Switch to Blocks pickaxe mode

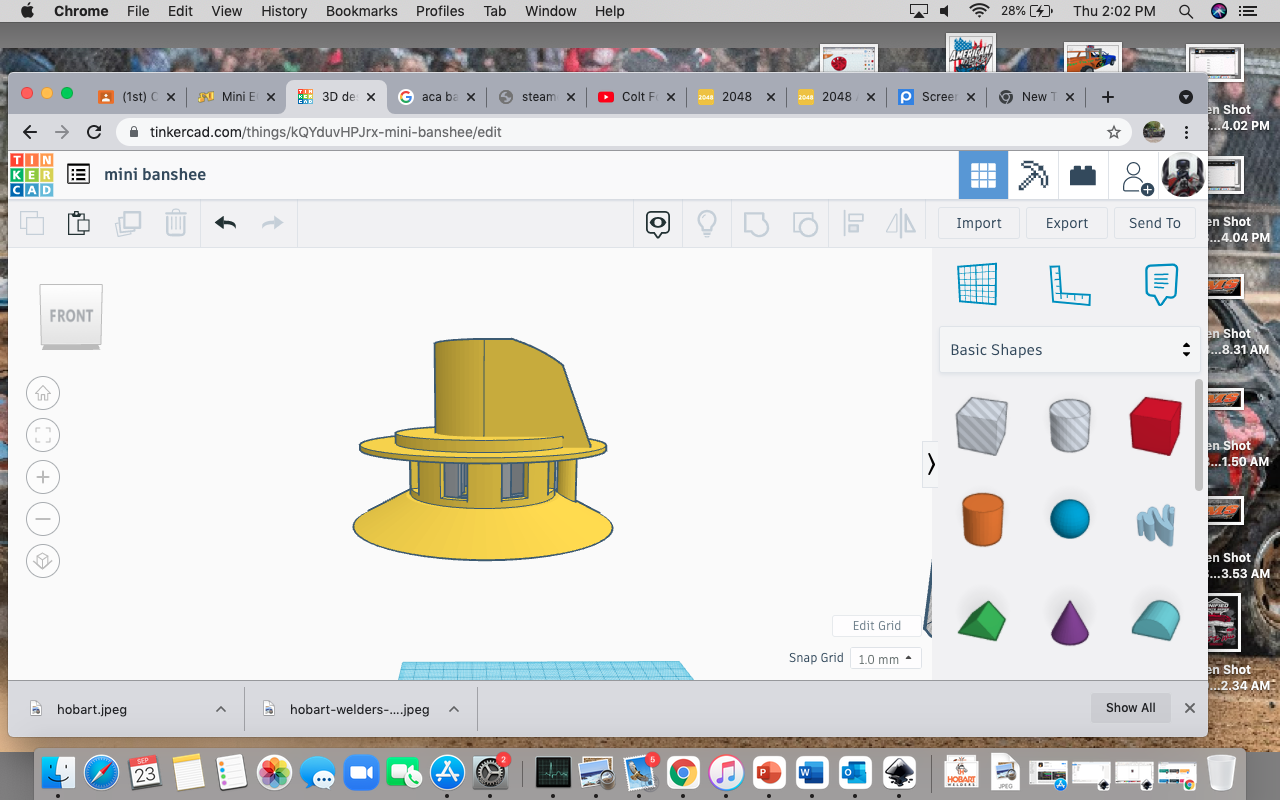point(1033,175)
